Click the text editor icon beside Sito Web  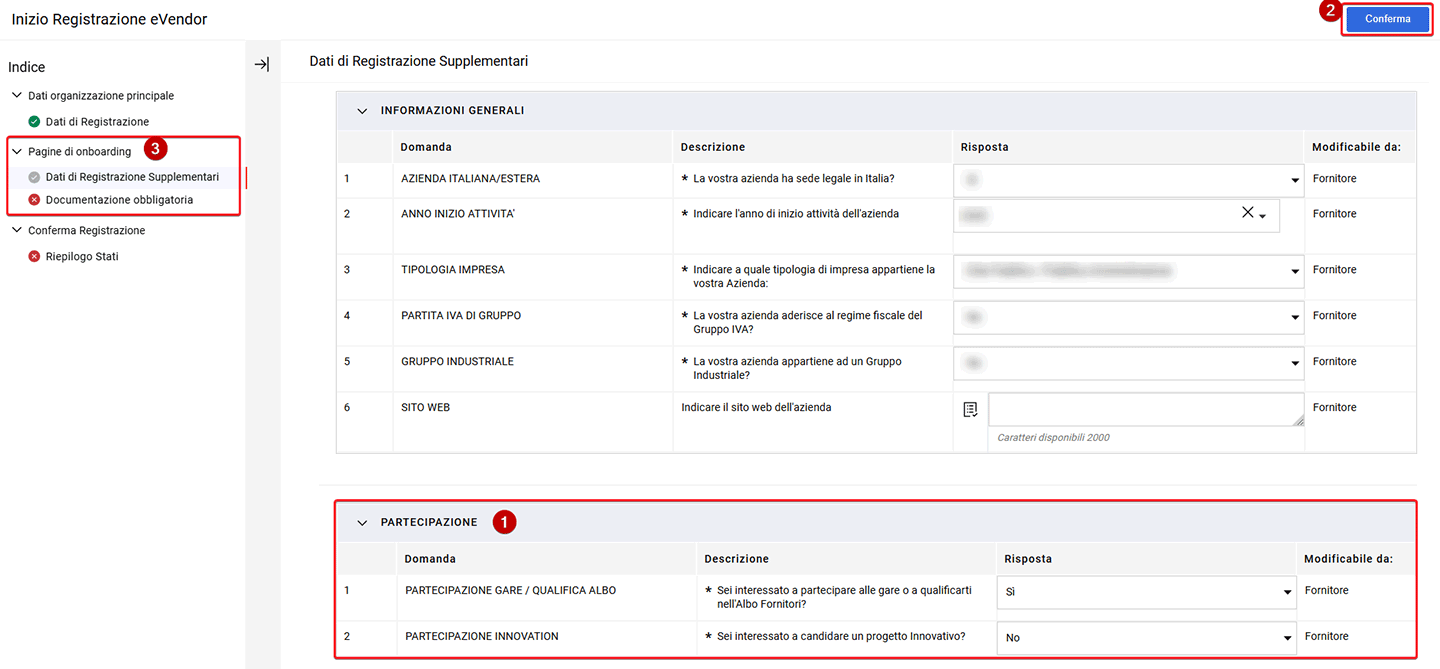(970, 410)
